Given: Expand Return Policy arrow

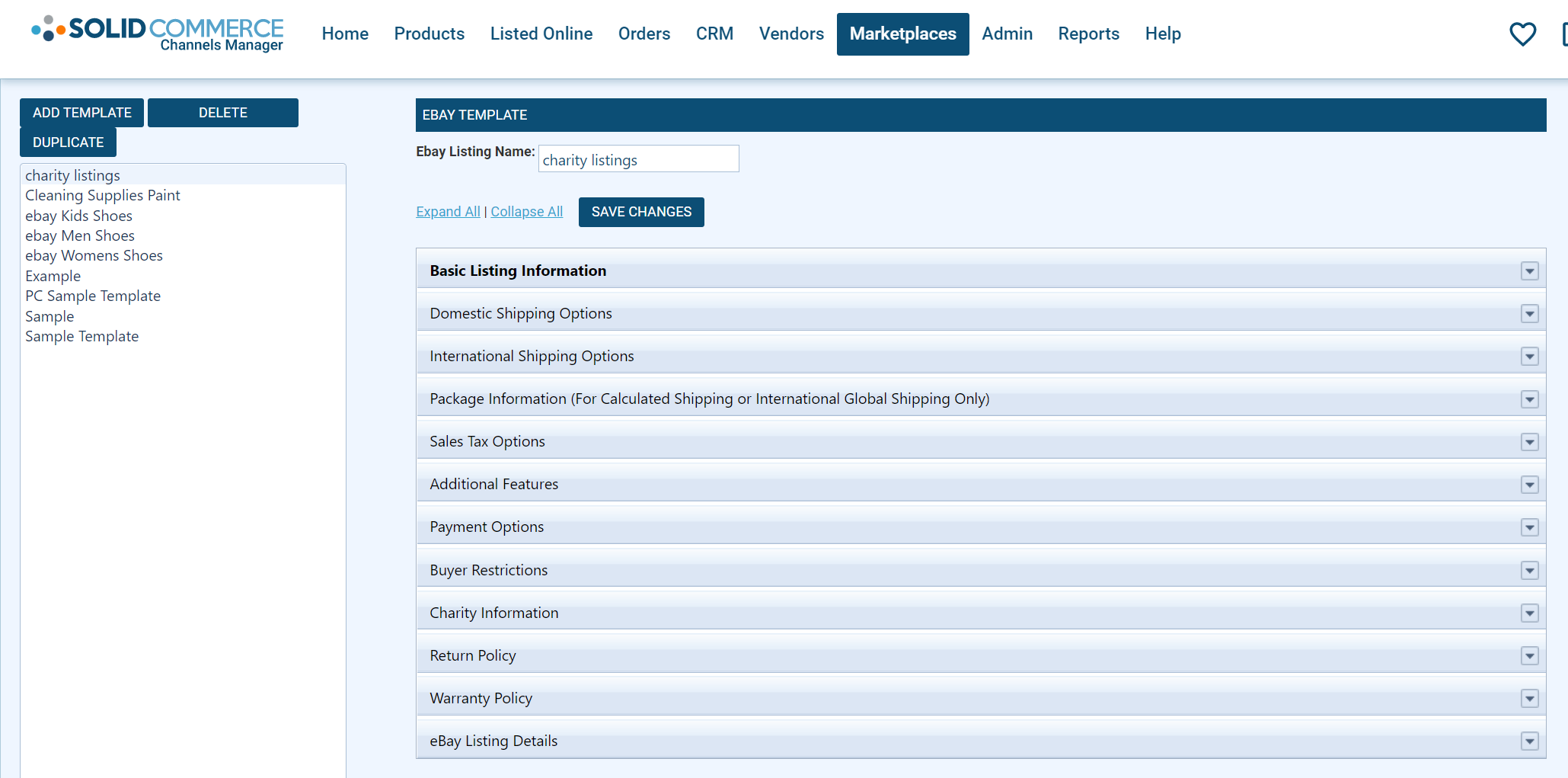Looking at the screenshot, I should tap(1529, 656).
